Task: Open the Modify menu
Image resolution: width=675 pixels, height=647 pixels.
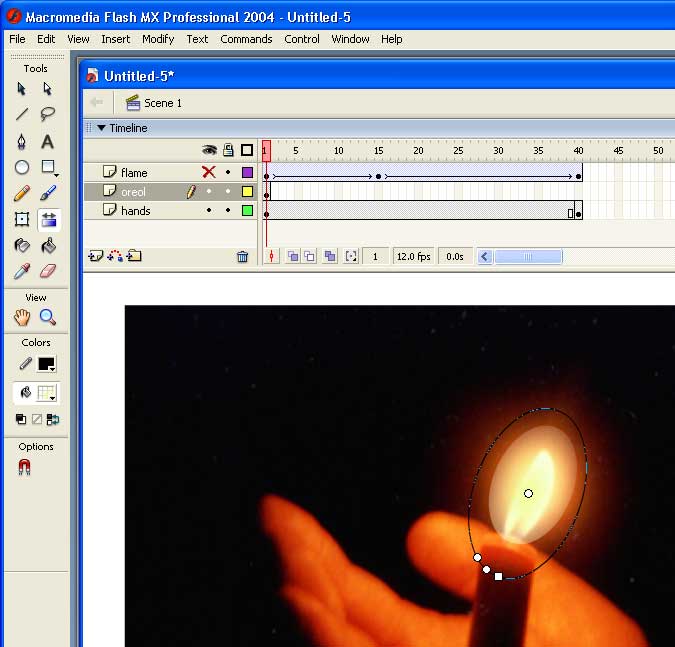Action: [x=158, y=39]
